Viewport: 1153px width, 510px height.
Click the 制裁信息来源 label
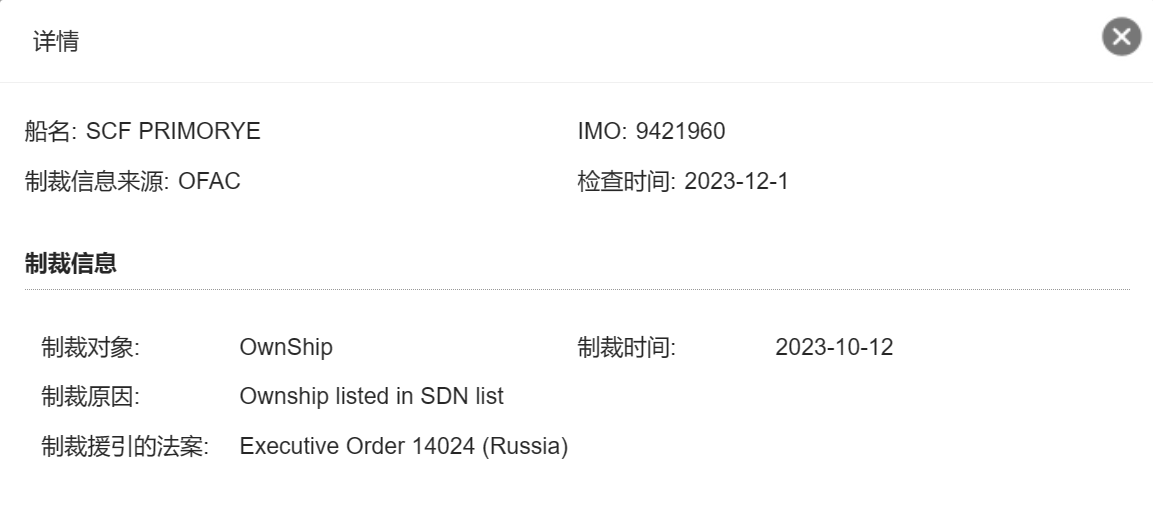pyautogui.click(x=97, y=181)
